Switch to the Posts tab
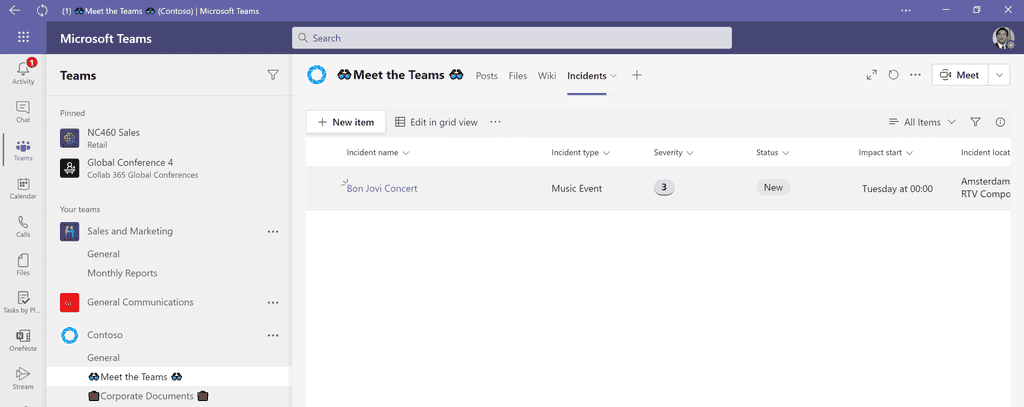The image size is (1024, 407). [487, 76]
